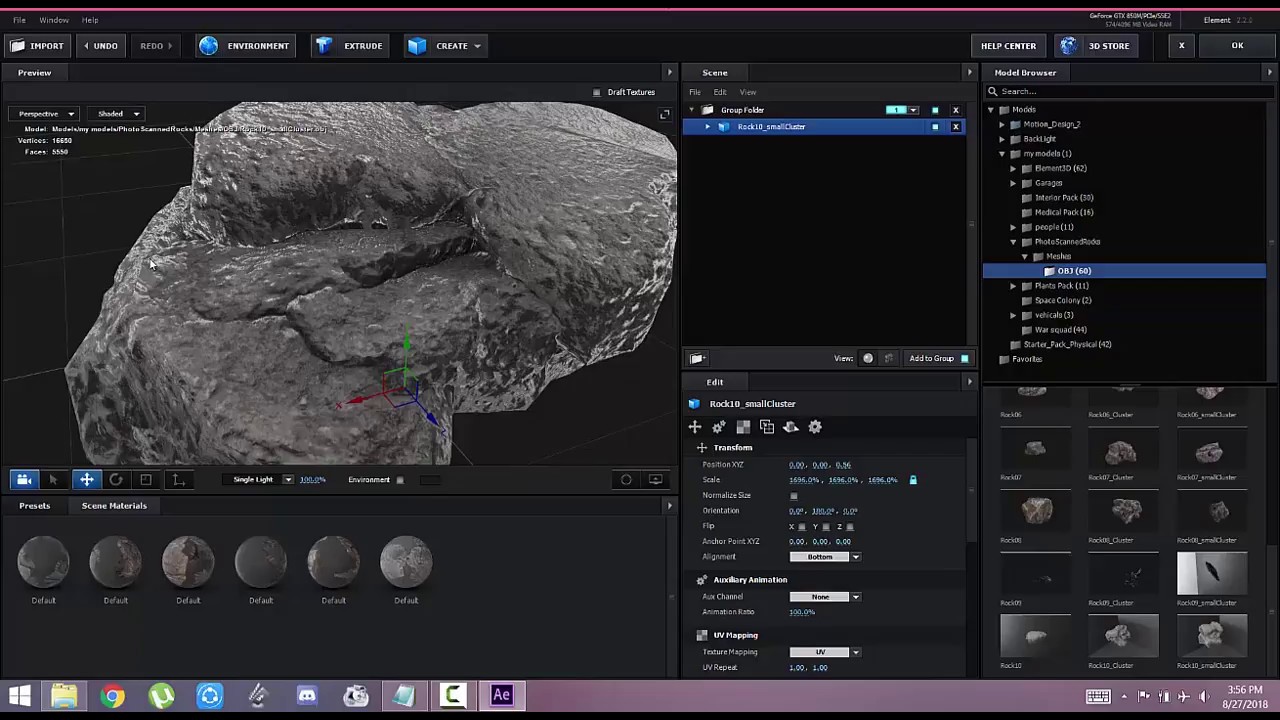Open the Alignment Bottom dropdown
Image resolution: width=1280 pixels, height=720 pixels.
tap(825, 557)
